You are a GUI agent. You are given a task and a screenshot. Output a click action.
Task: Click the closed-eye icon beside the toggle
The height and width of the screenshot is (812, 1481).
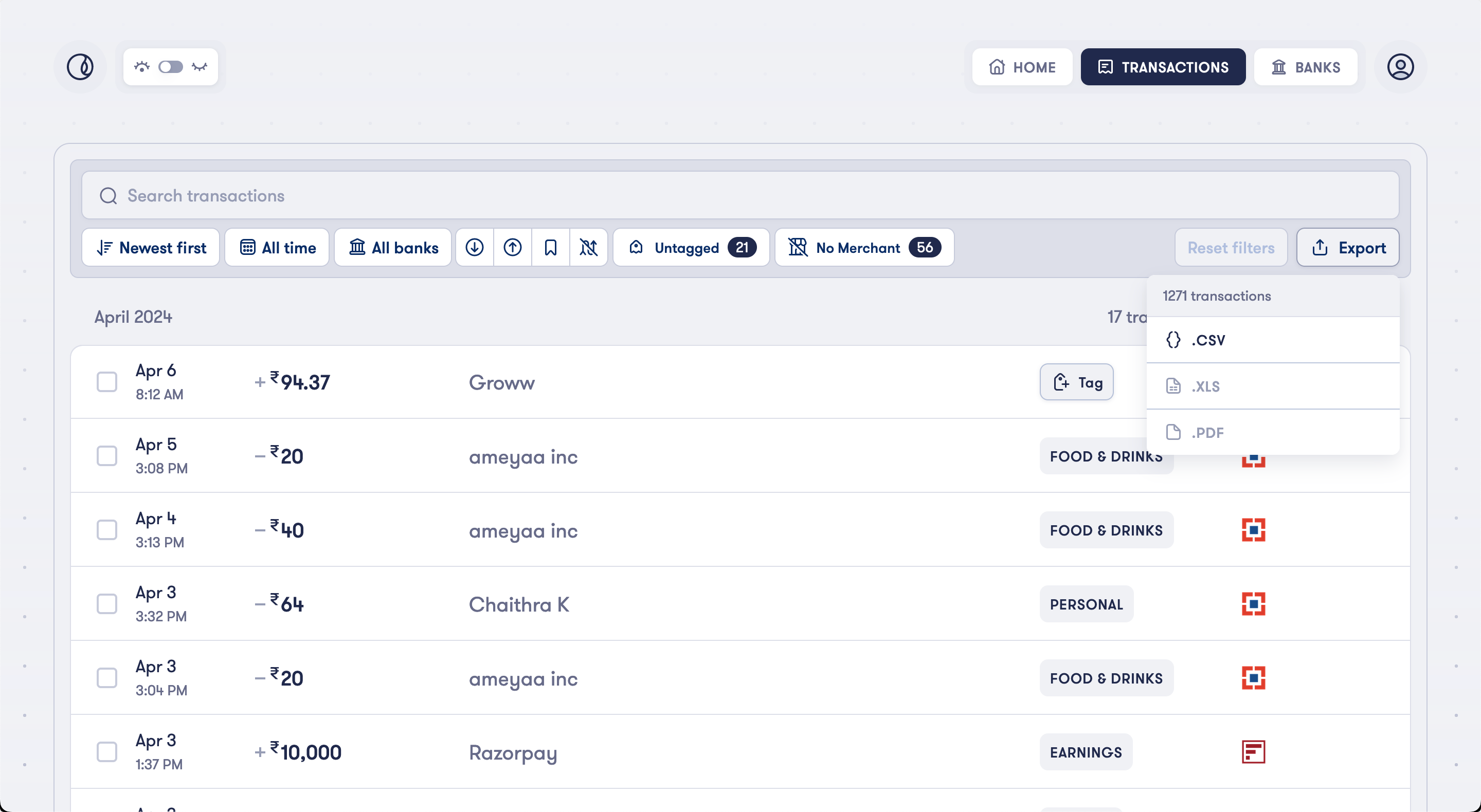pyautogui.click(x=200, y=67)
